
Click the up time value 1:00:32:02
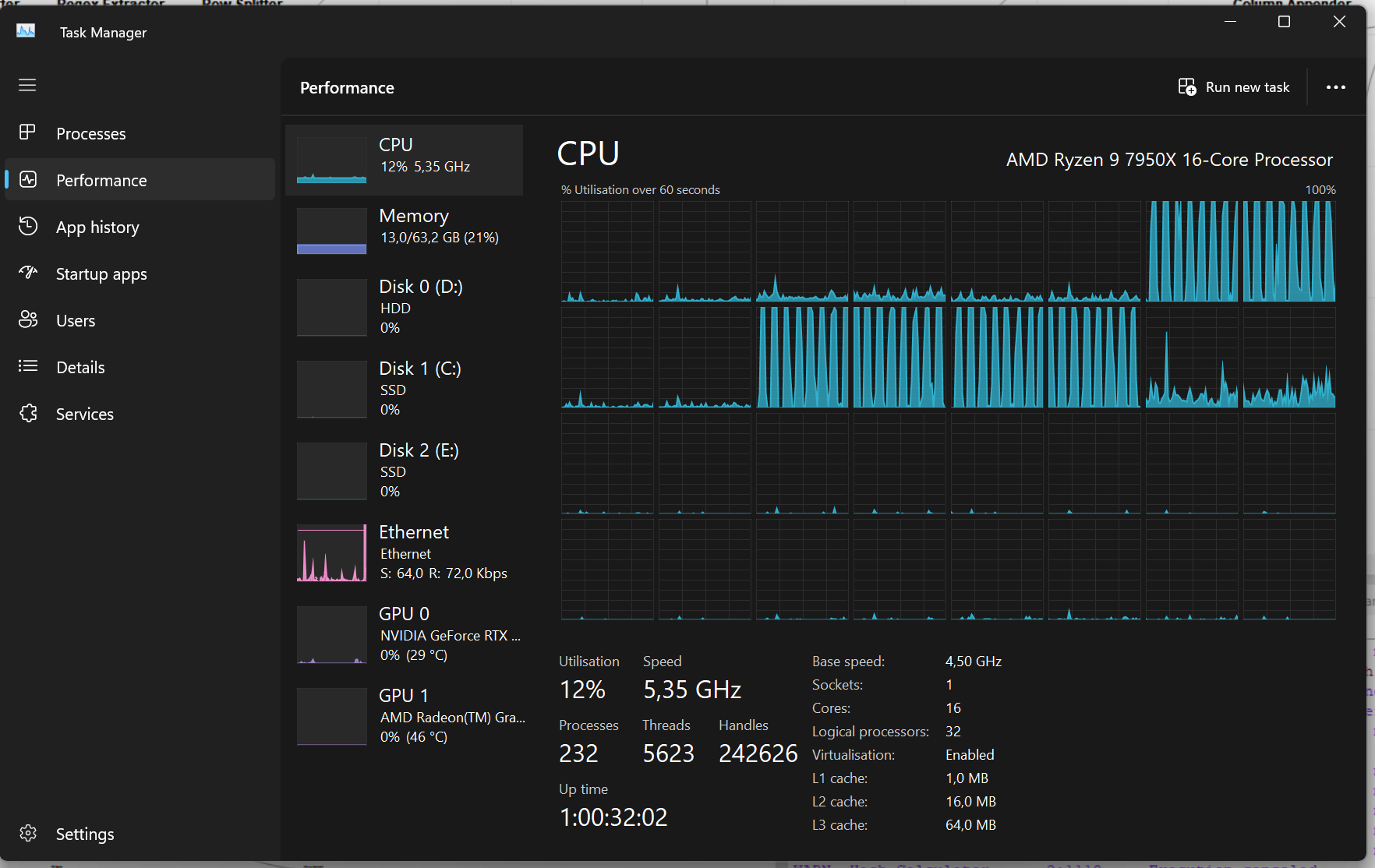[x=613, y=817]
